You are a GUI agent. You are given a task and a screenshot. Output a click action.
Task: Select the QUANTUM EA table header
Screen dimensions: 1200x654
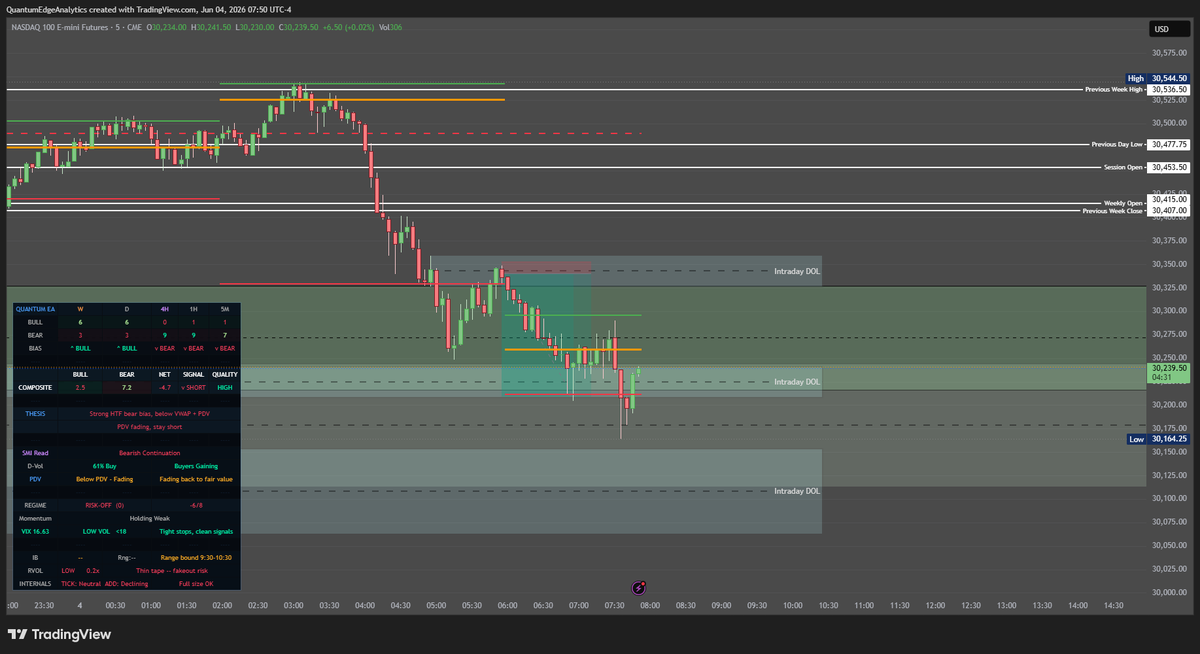pyautogui.click(x=35, y=309)
